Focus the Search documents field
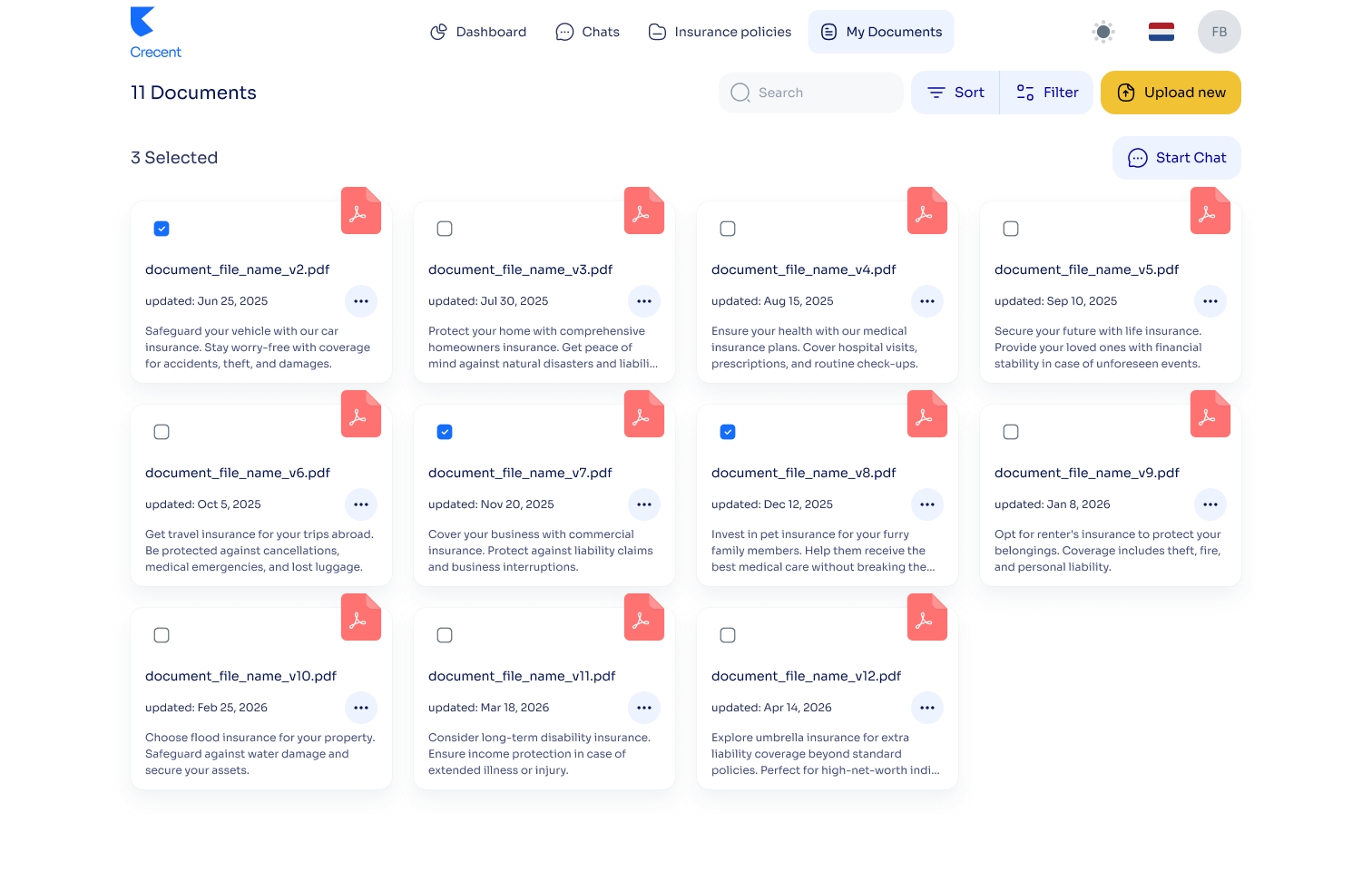This screenshot has width=1372, height=891. [x=811, y=93]
